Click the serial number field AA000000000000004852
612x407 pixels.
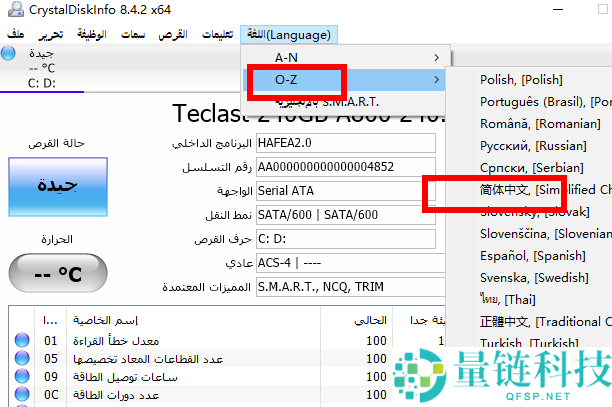coord(346,167)
